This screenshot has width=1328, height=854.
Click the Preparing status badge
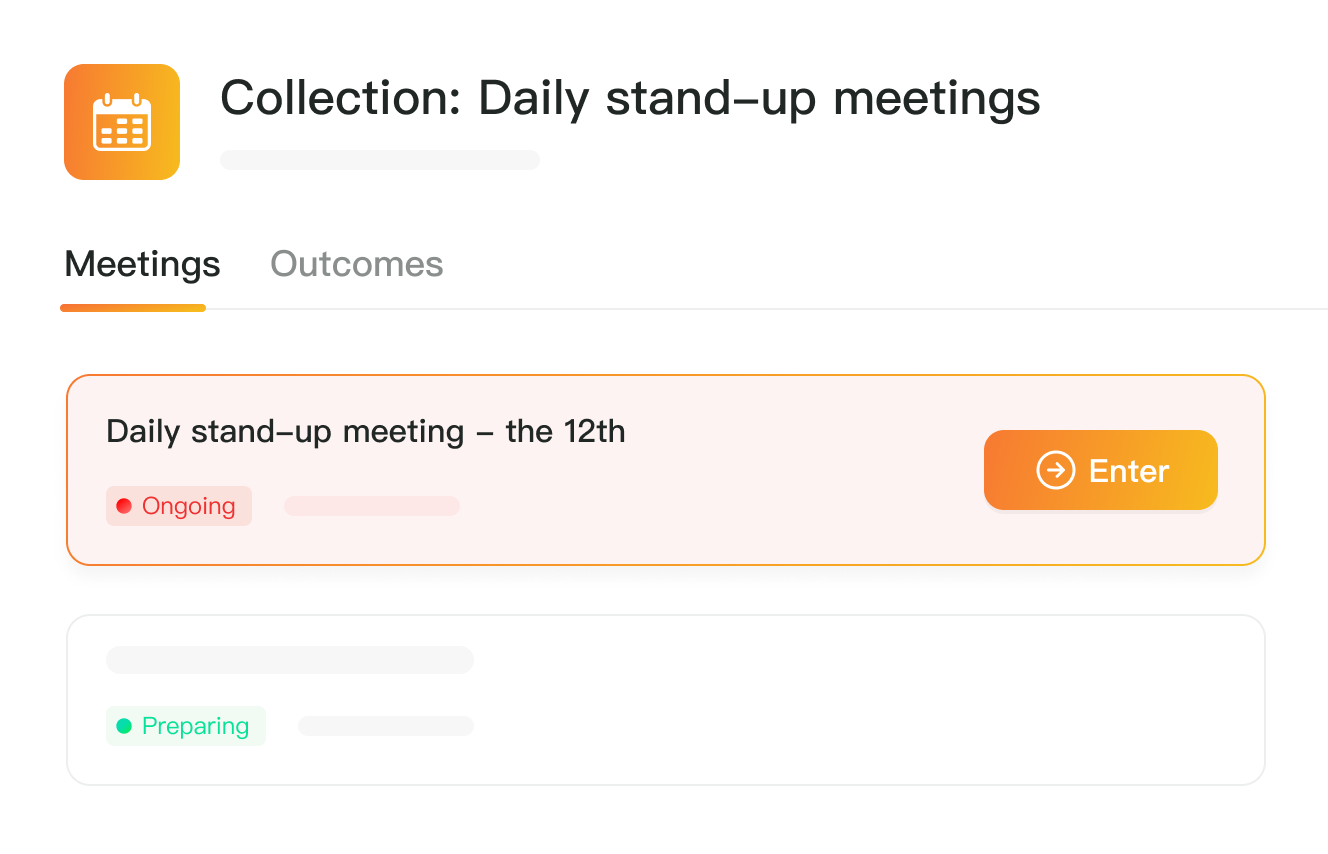click(x=186, y=726)
